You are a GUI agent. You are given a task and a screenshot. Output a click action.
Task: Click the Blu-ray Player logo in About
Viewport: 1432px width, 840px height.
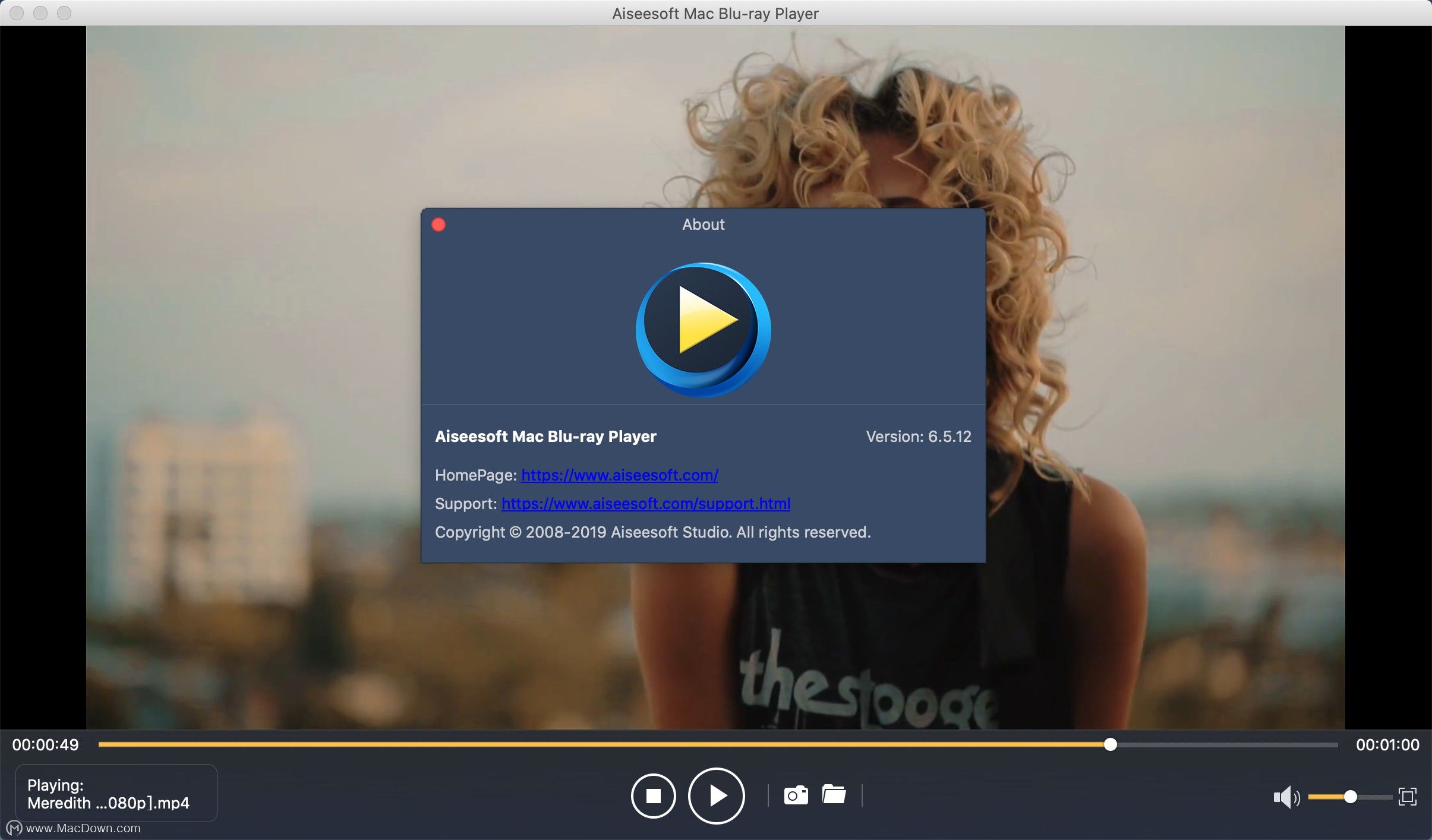[x=703, y=330]
